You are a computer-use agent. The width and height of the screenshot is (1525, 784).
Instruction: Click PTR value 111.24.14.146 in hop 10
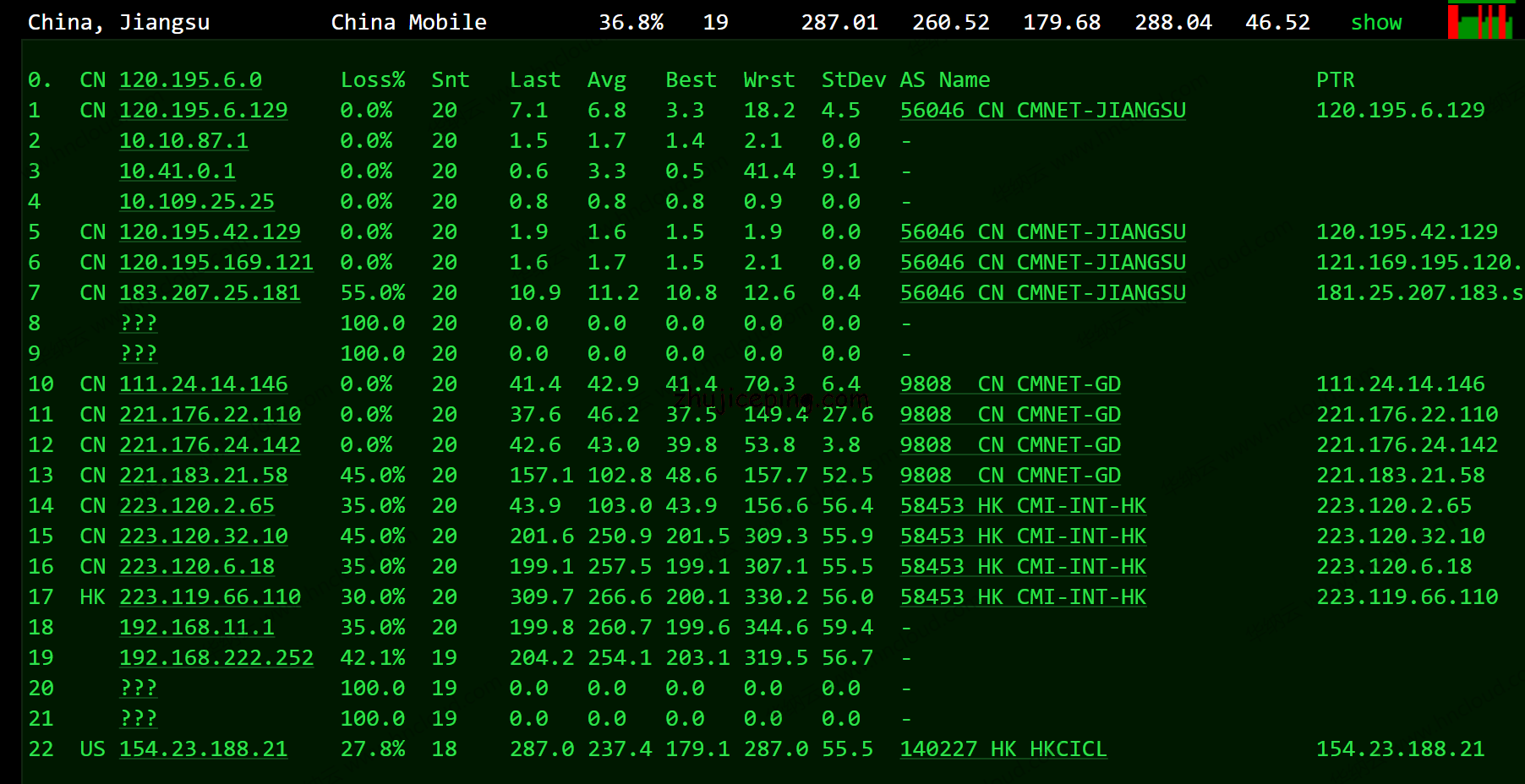[x=1400, y=384]
